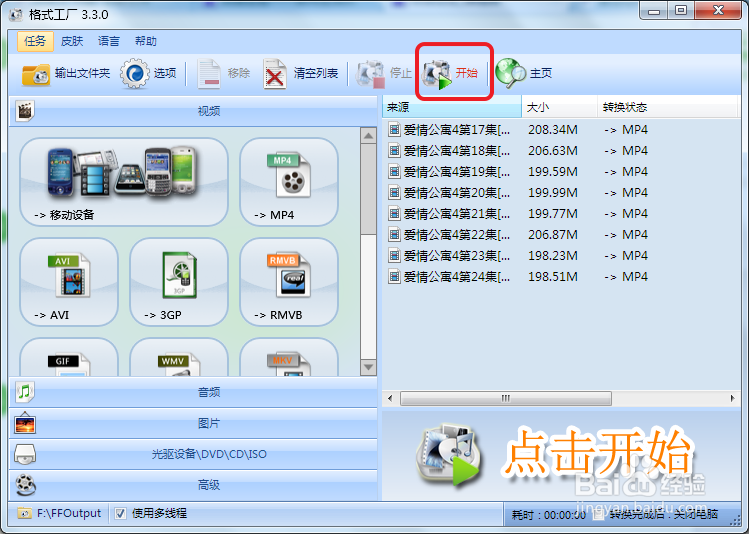Sort by the 来源 source column header
The height and width of the screenshot is (534, 749).
point(452,107)
